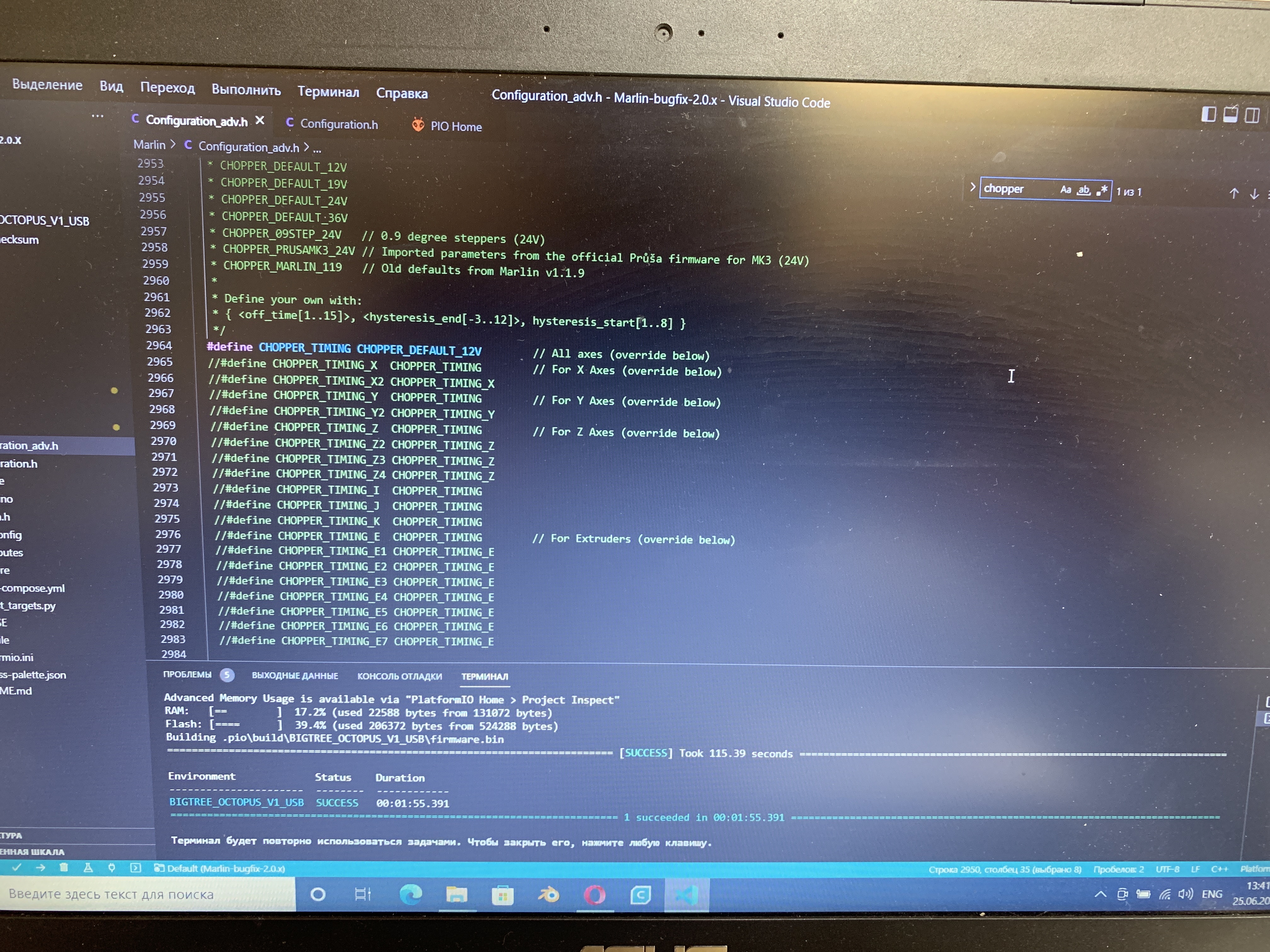Click PlatformIO Clean trash icon
The height and width of the screenshot is (952, 1270).
(x=64, y=867)
